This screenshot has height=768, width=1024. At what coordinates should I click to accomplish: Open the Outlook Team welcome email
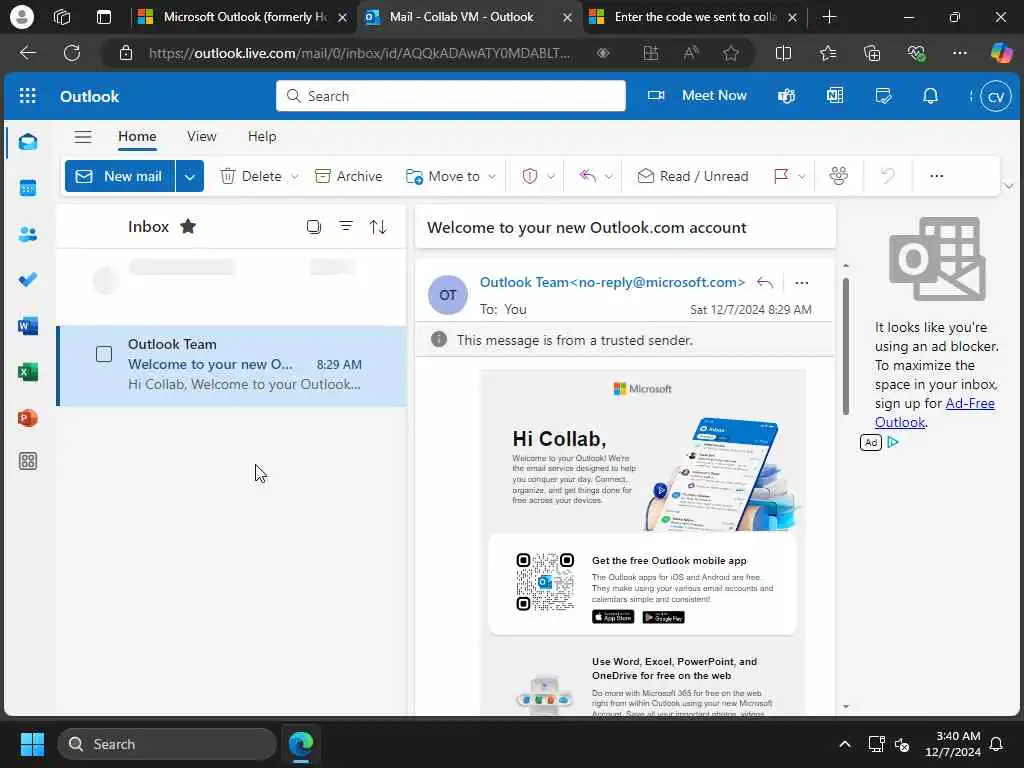(x=232, y=365)
